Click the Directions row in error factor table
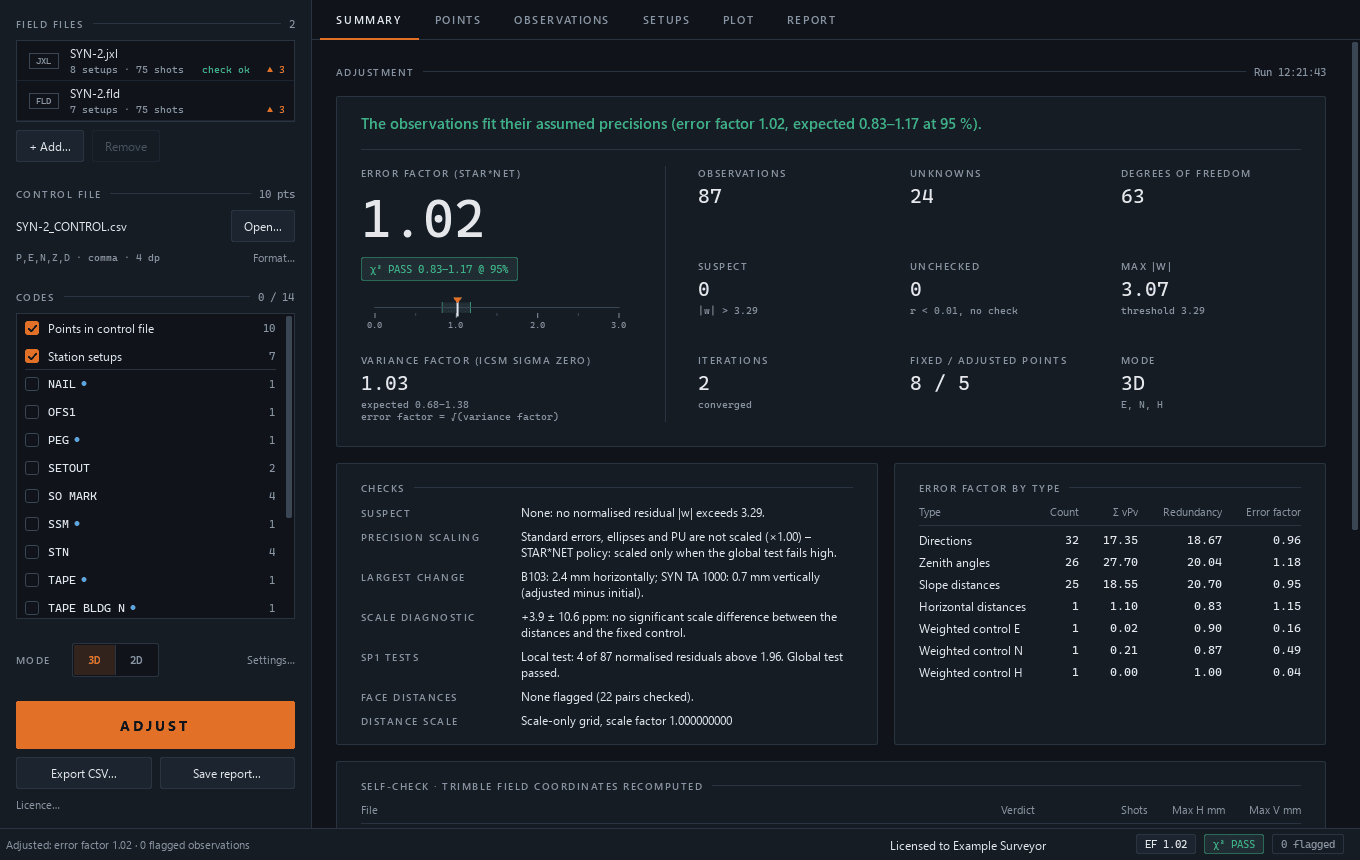 click(x=1110, y=540)
